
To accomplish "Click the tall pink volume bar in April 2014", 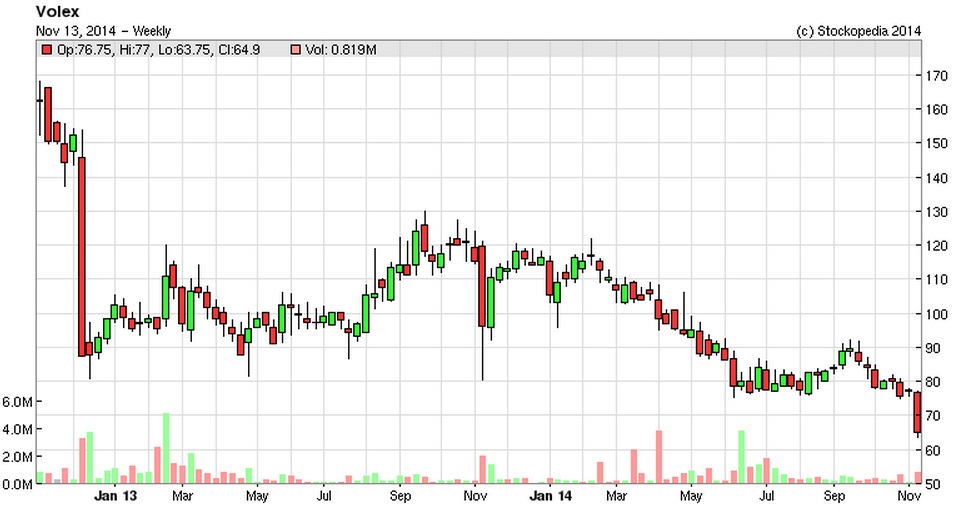I will click(659, 457).
